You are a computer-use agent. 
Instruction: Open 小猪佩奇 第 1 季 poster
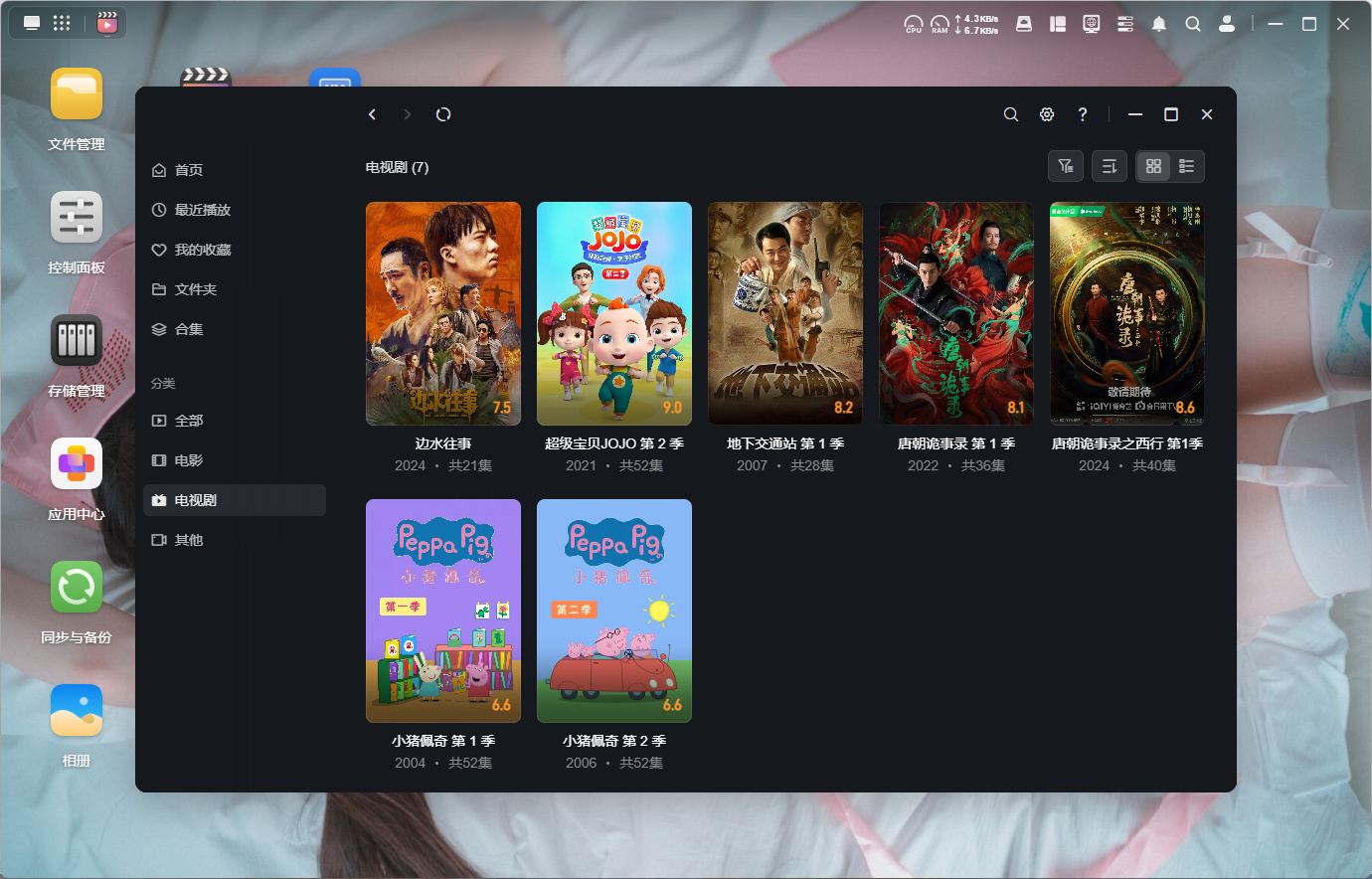pyautogui.click(x=443, y=611)
